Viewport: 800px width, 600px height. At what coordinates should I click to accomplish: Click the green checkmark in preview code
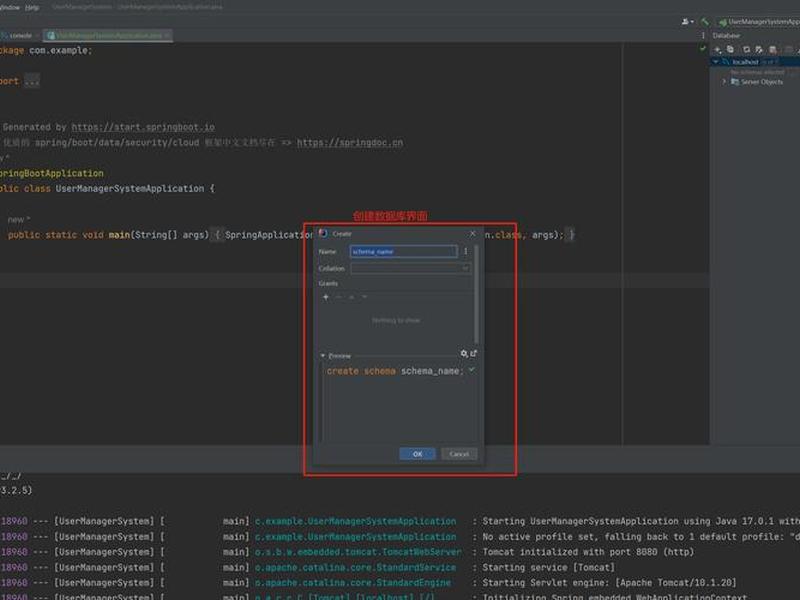point(472,370)
